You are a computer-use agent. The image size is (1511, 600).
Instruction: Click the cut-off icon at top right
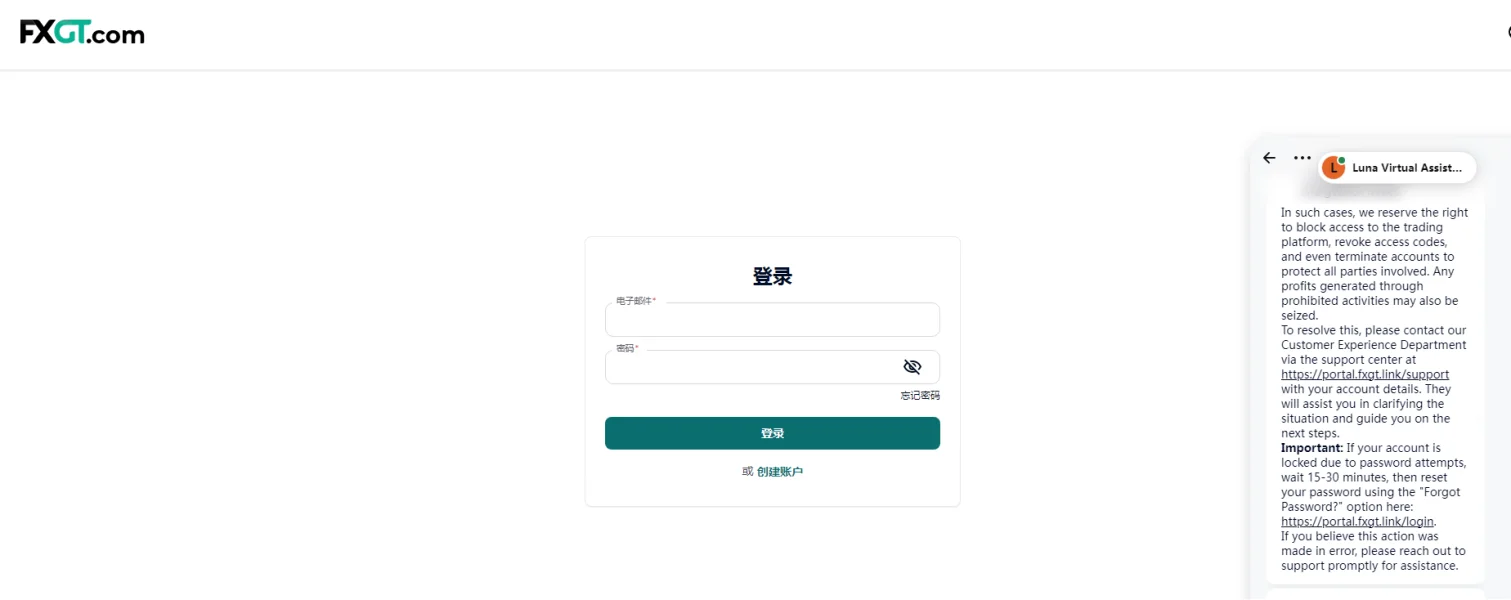coord(1508,32)
